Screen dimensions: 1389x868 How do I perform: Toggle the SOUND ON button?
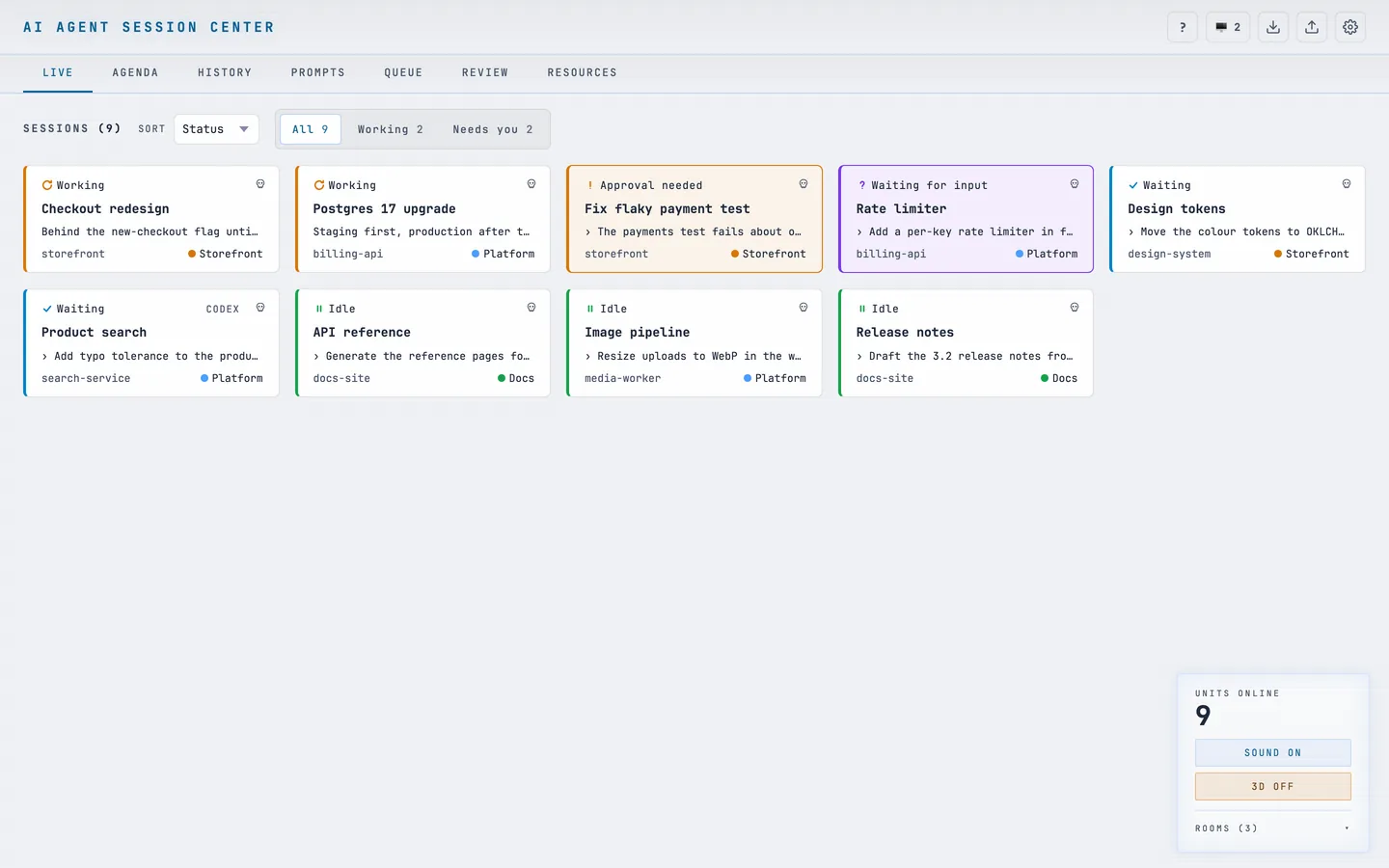coord(1272,752)
